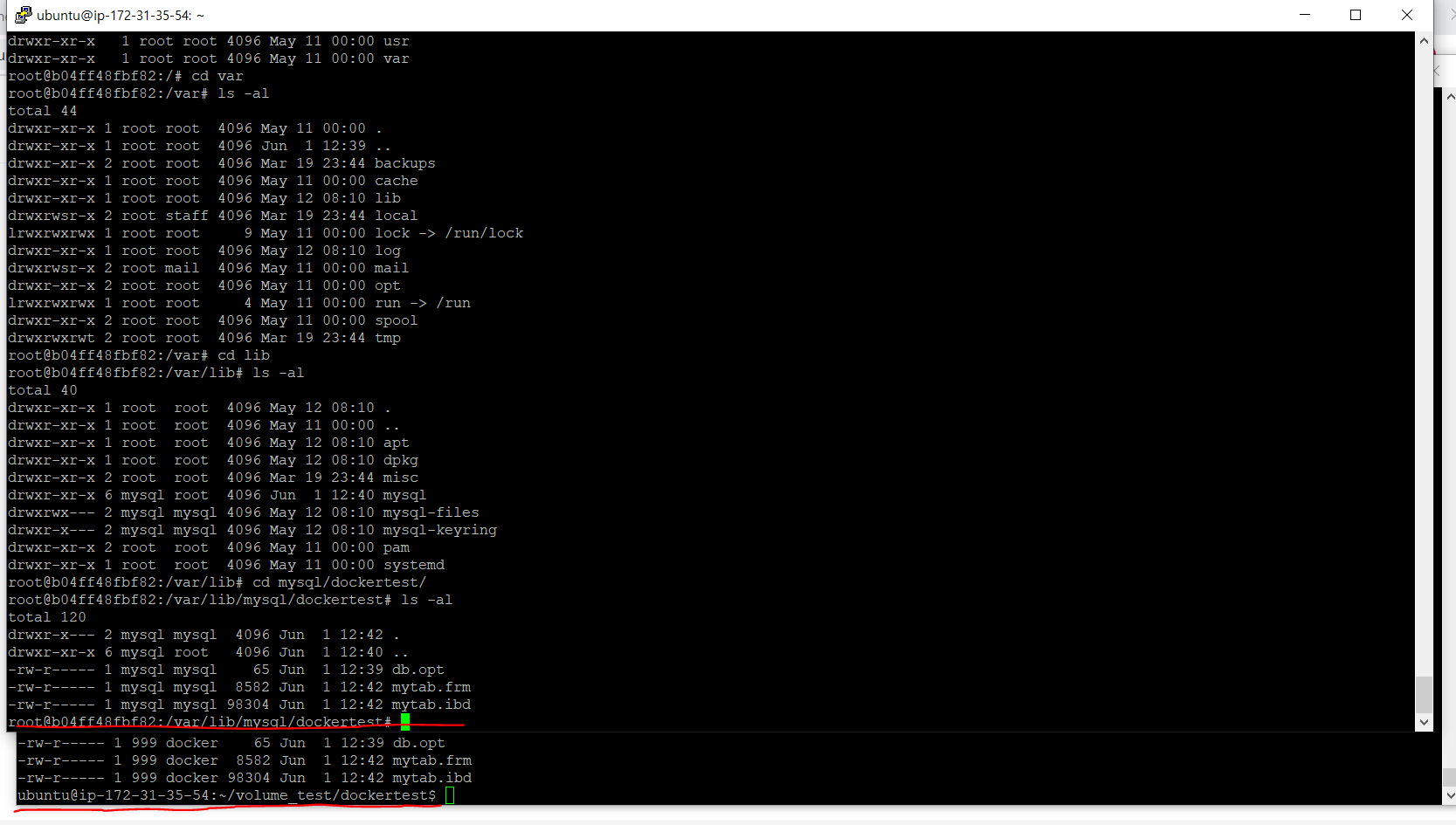Click the 'cd var' command line
Image resolution: width=1456 pixels, height=825 pixels.
click(126, 76)
